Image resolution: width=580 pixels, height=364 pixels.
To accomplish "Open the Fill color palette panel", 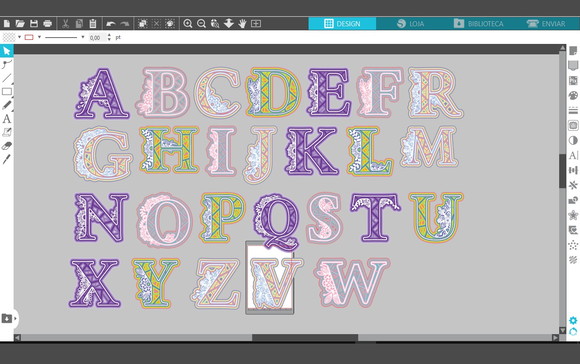I will coord(573,95).
